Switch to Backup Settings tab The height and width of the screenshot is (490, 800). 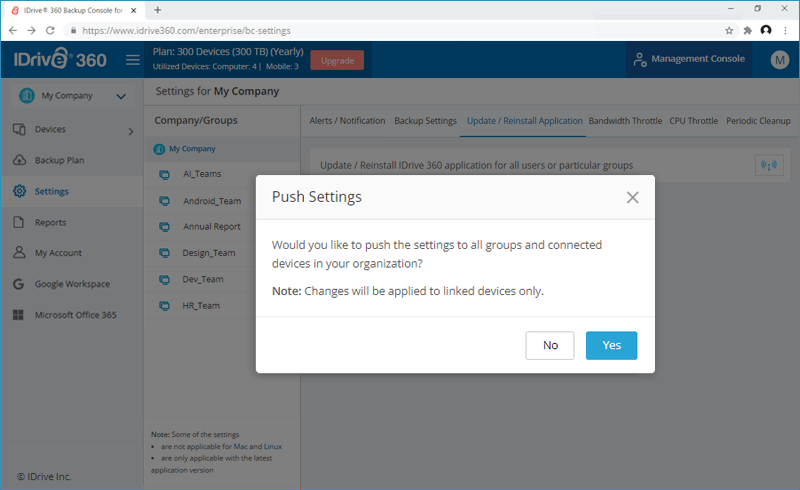(425, 121)
